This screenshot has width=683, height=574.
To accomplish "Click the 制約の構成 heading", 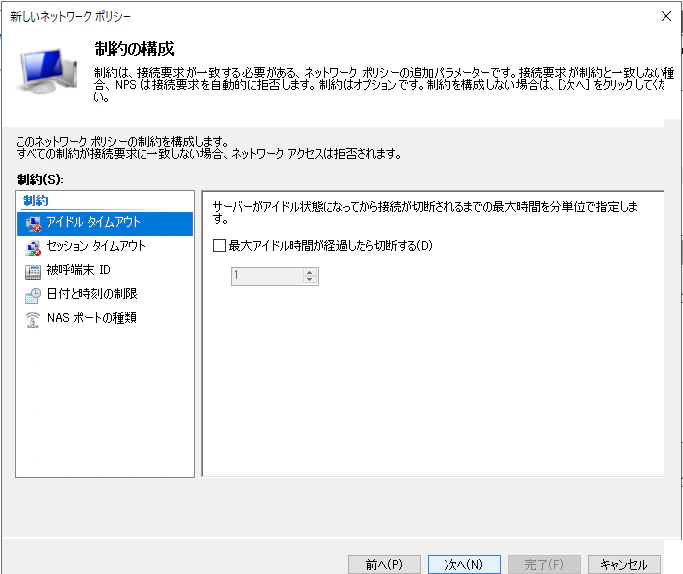I will point(134,49).
